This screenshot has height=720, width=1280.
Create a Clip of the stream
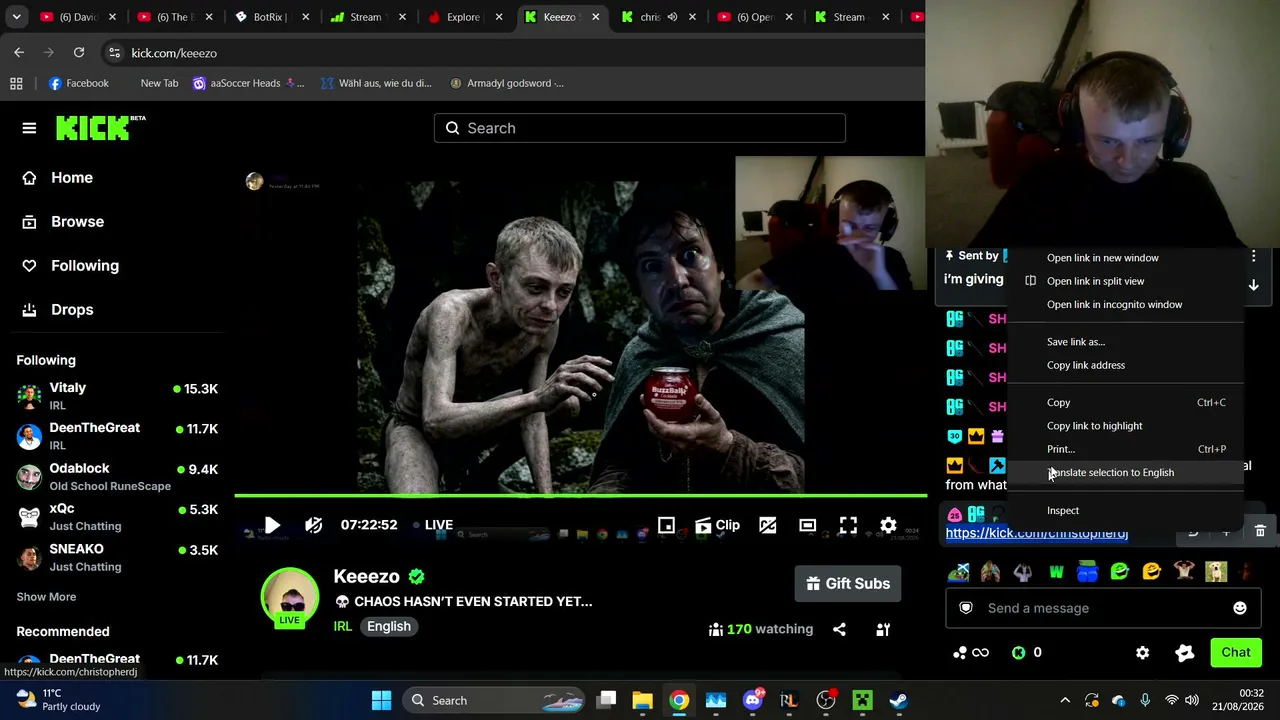717,525
